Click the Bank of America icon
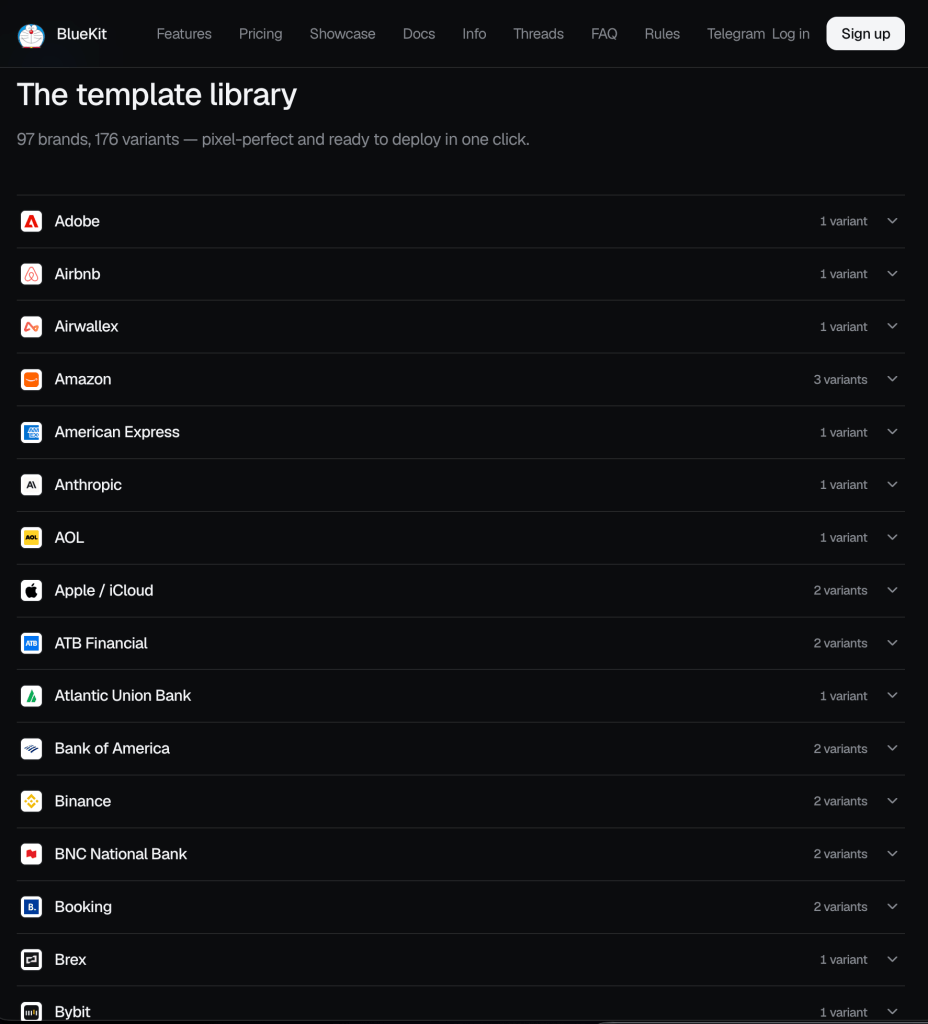The width and height of the screenshot is (928, 1024). [31, 748]
